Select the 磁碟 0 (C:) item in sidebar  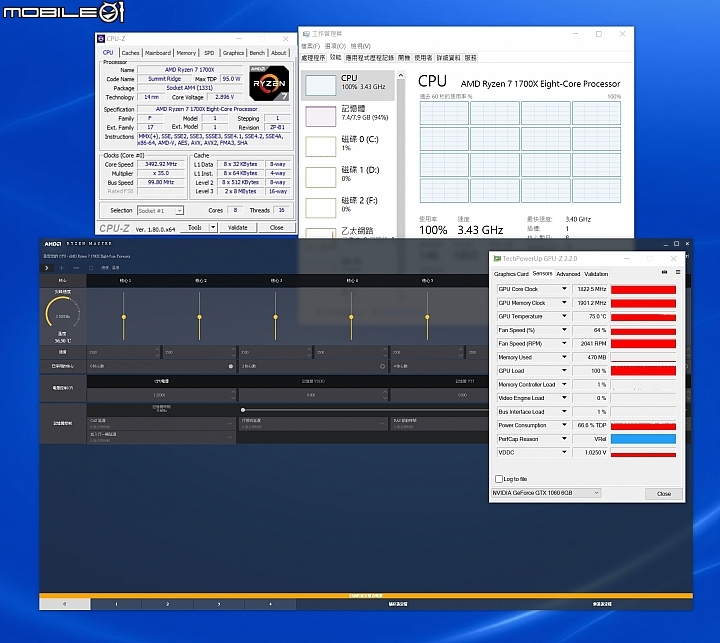click(348, 145)
